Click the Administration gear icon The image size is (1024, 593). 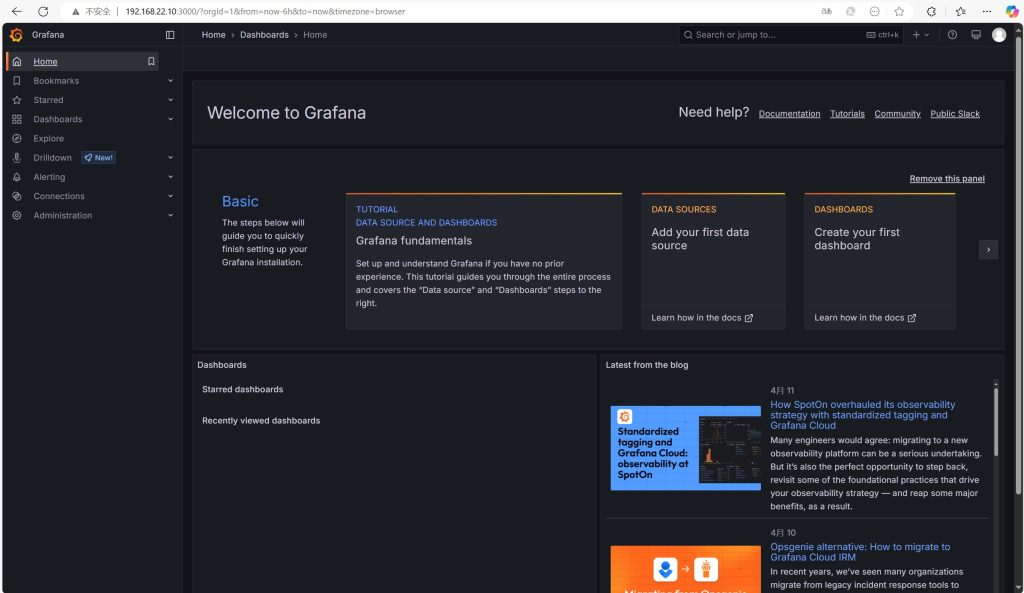click(17, 216)
